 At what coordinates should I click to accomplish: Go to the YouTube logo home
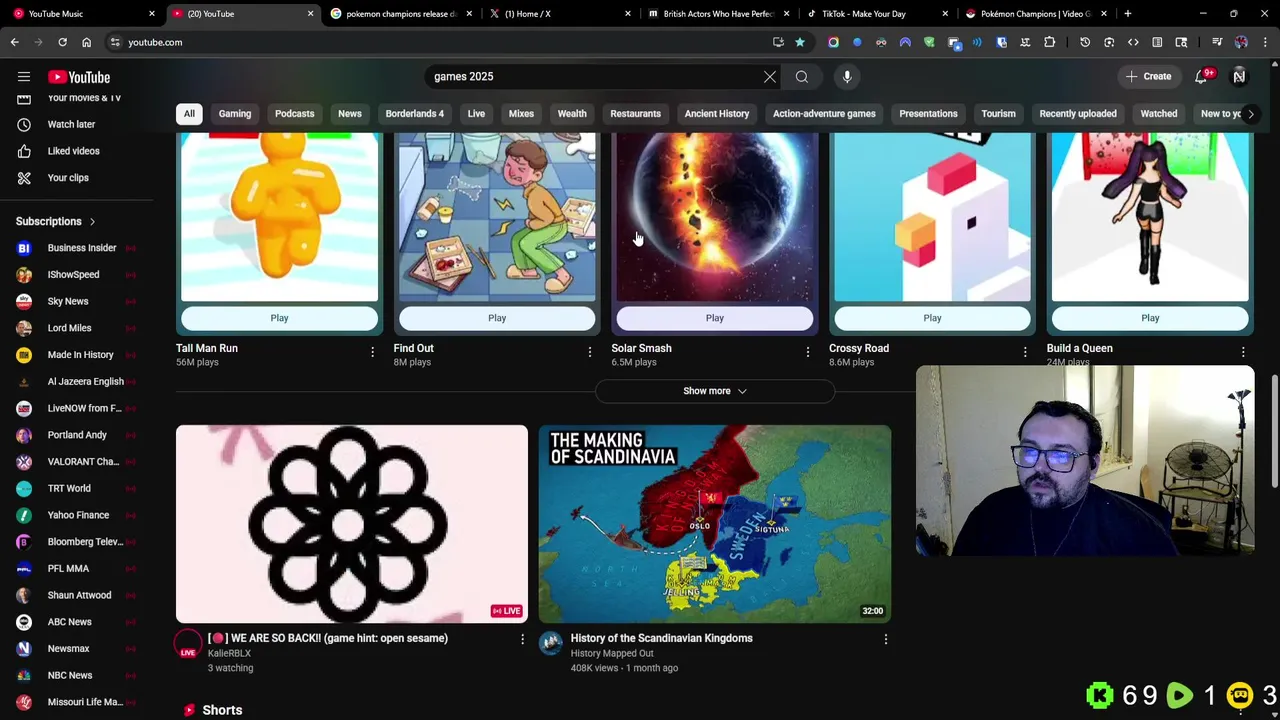pos(79,77)
